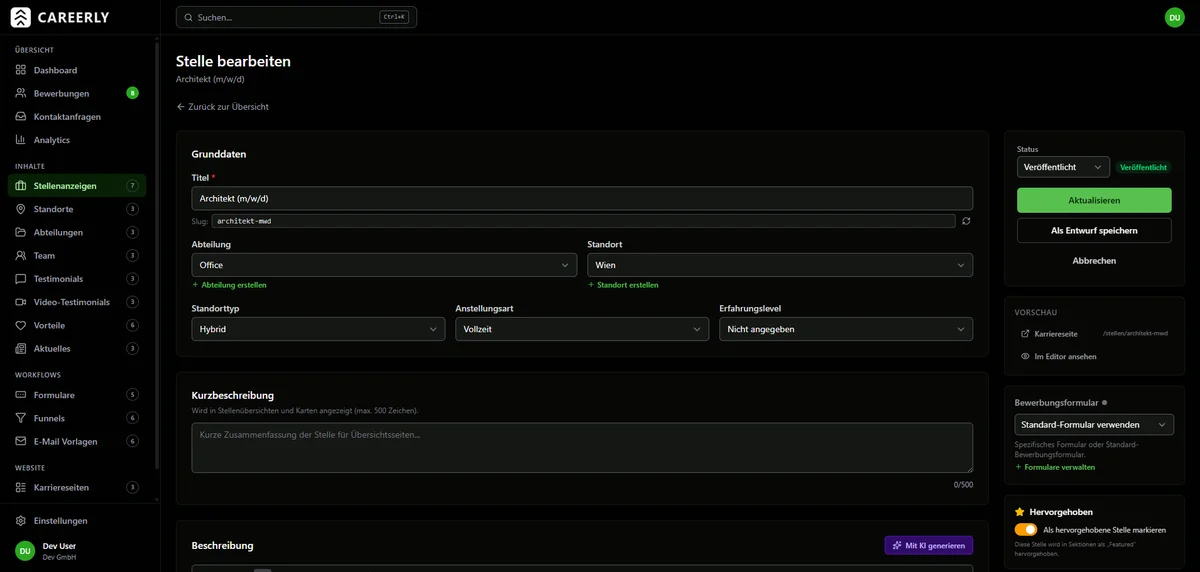The width and height of the screenshot is (1200, 572).
Task: Click the Vorteile heart icon
Action: (x=21, y=325)
